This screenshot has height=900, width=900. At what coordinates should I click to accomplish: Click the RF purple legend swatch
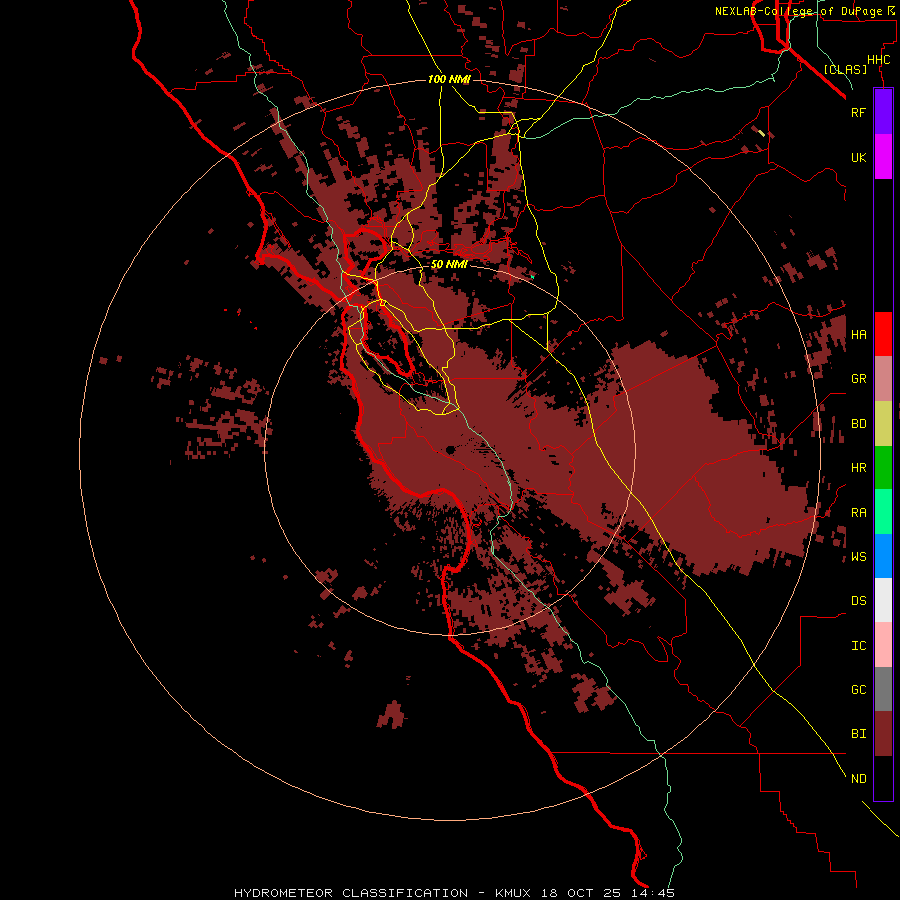(883, 111)
